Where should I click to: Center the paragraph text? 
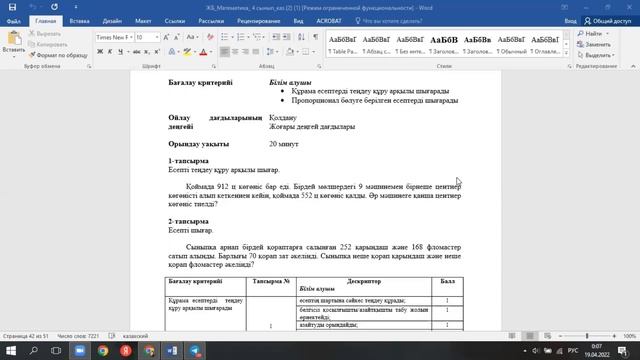pyautogui.click(x=235, y=51)
